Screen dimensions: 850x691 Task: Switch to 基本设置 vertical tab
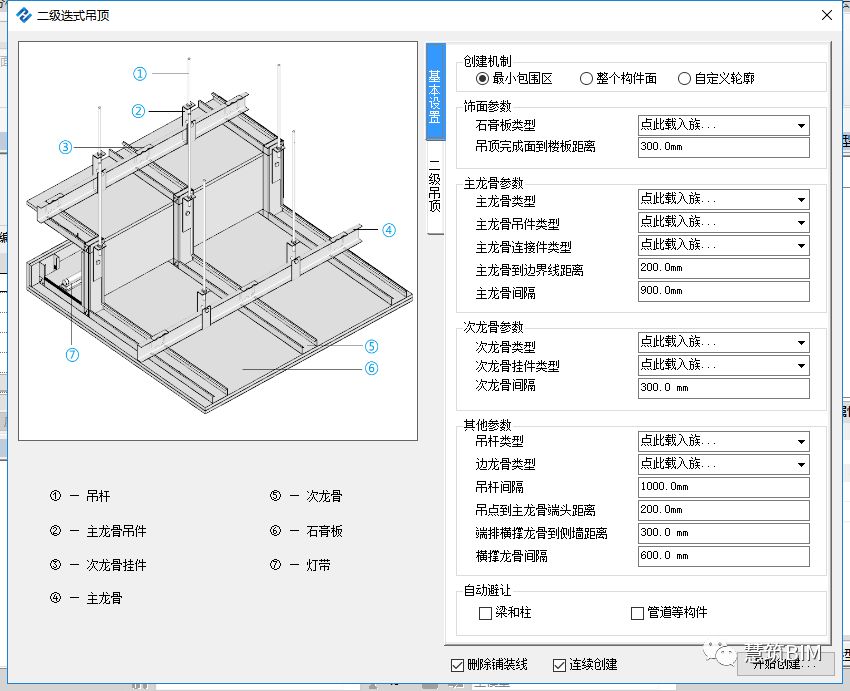coord(435,92)
